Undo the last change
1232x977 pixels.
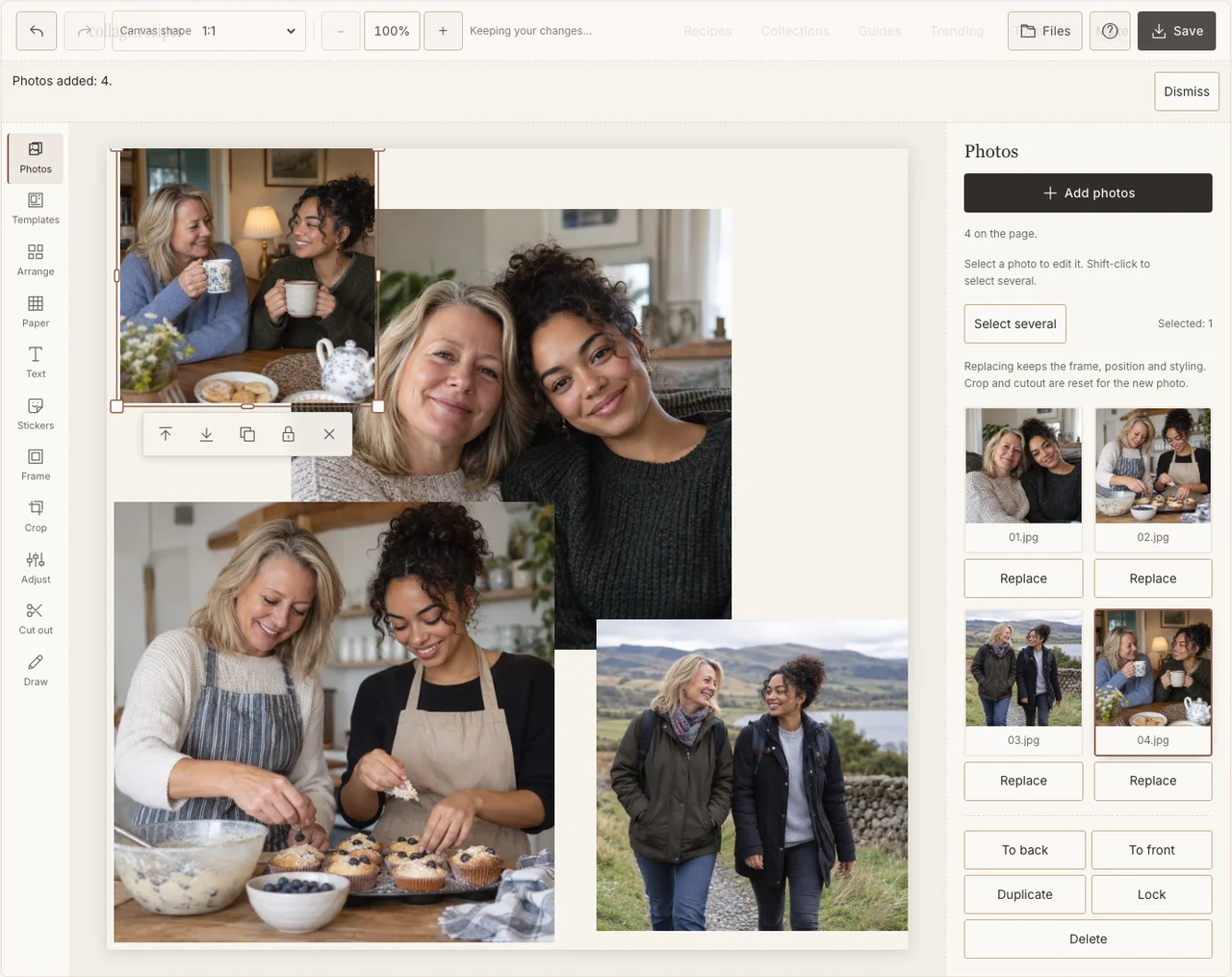point(37,31)
